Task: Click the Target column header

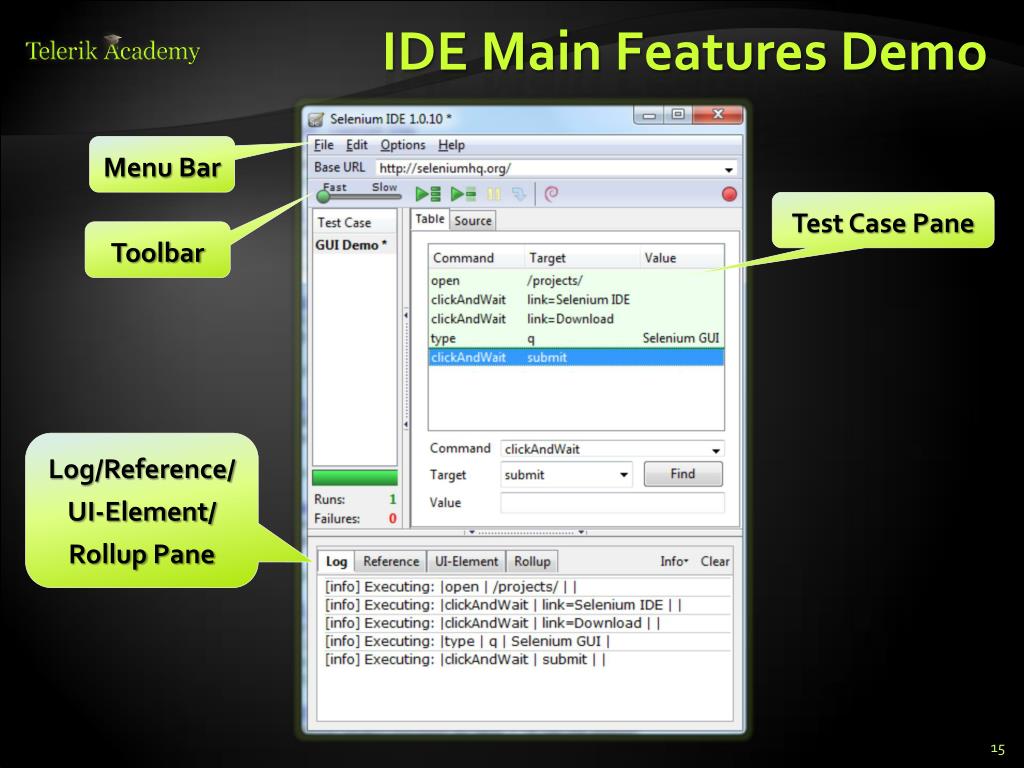Action: [x=582, y=258]
